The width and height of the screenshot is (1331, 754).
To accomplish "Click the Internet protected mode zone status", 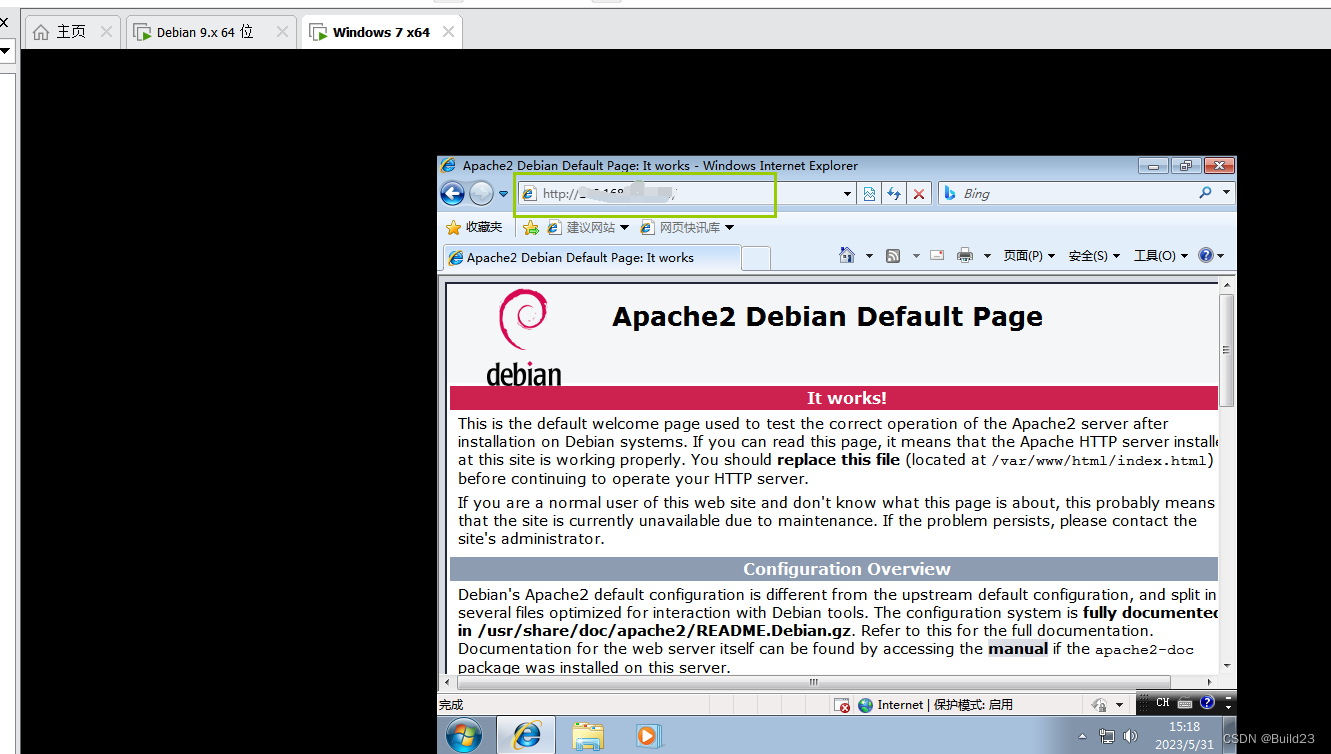I will [x=935, y=705].
